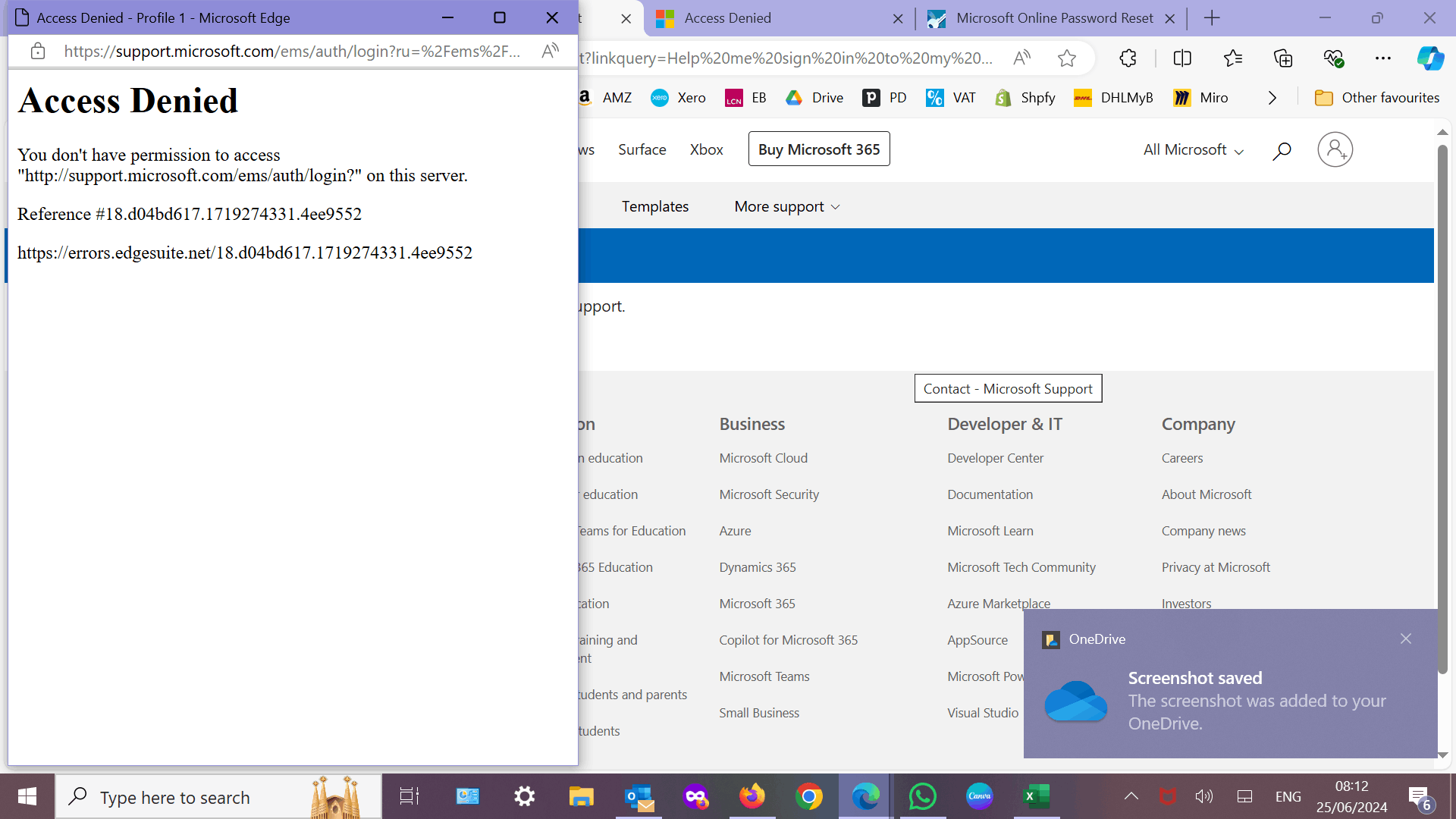Expand the More support menu

tap(786, 206)
